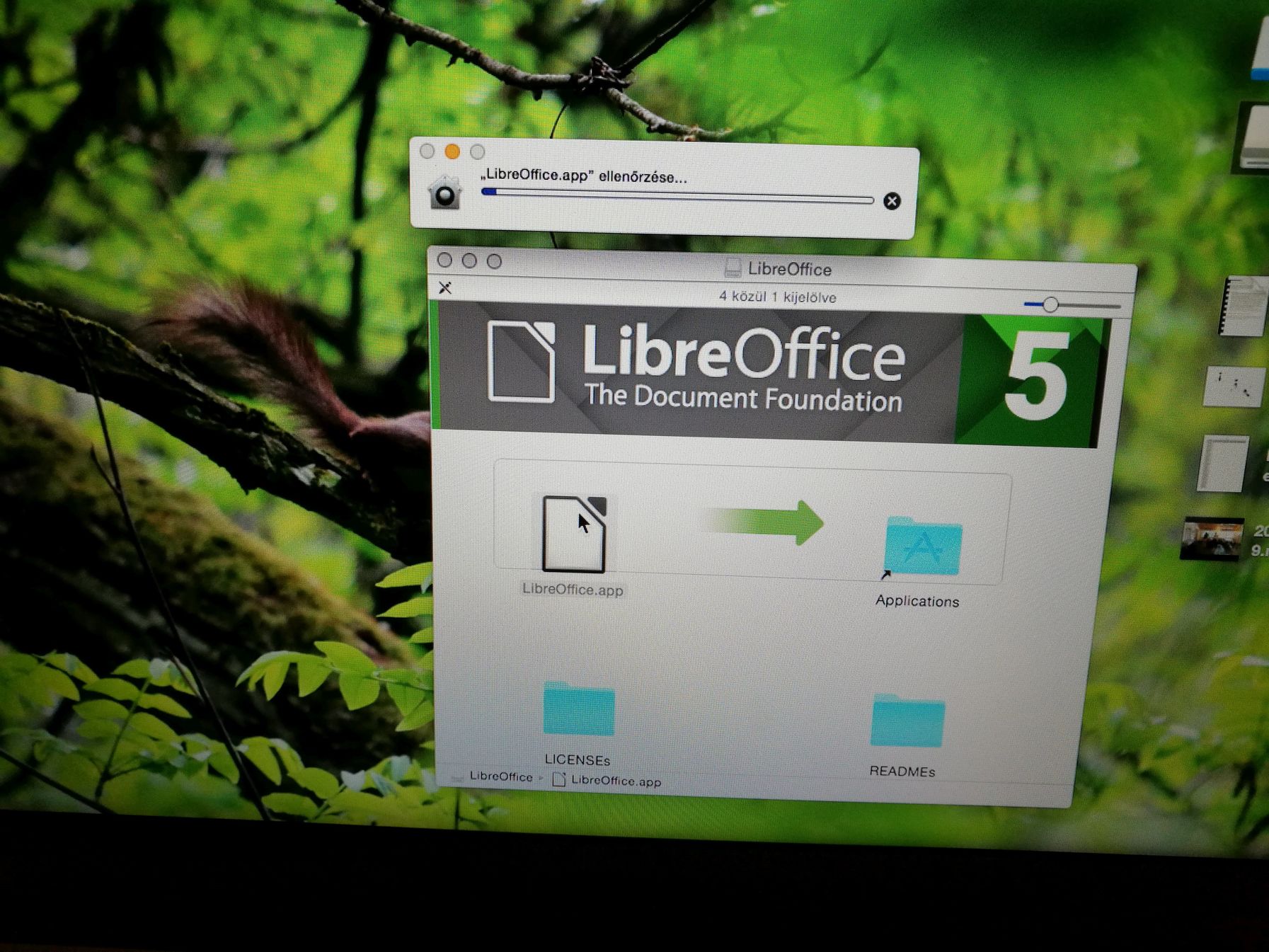Viewport: 1269px width, 952px height.
Task: Click the "Applications" folder label
Action: pyautogui.click(x=917, y=601)
